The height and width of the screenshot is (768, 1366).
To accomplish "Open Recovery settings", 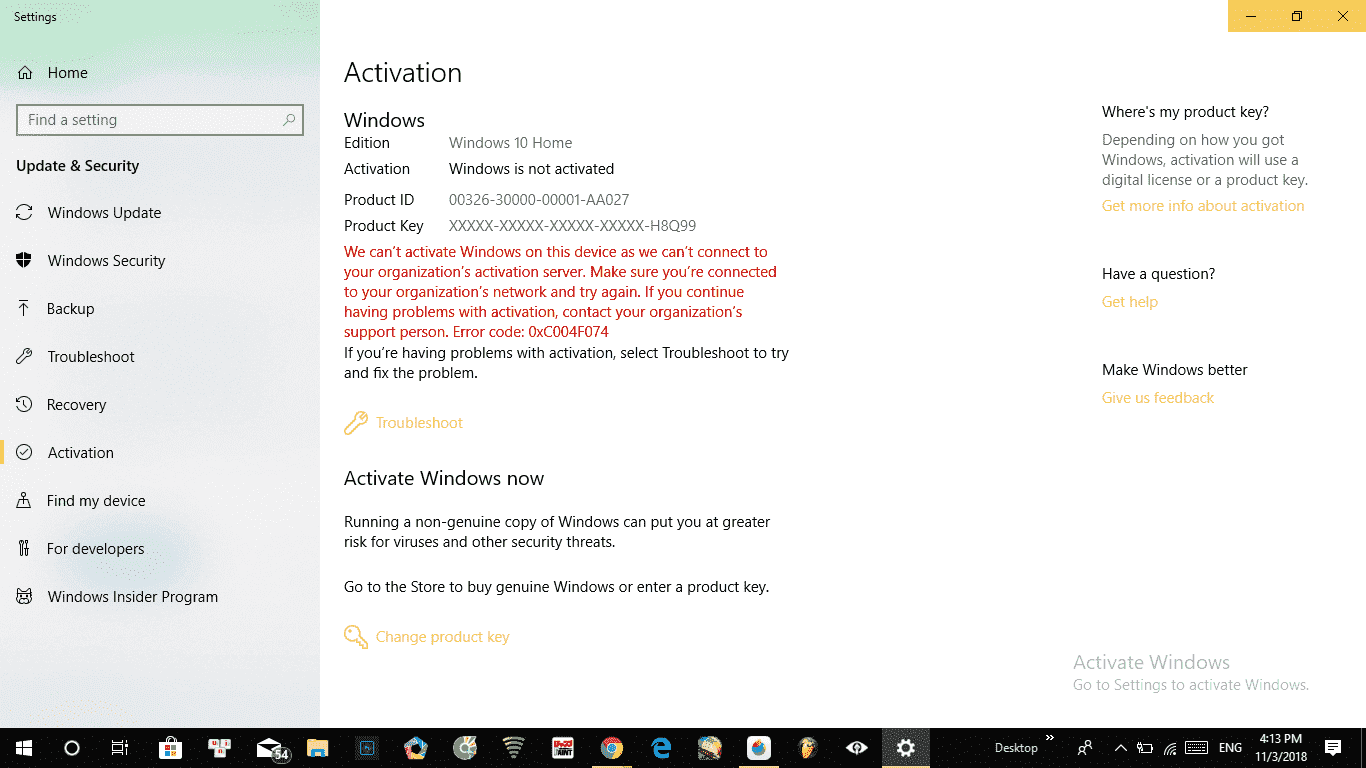I will (x=160, y=405).
